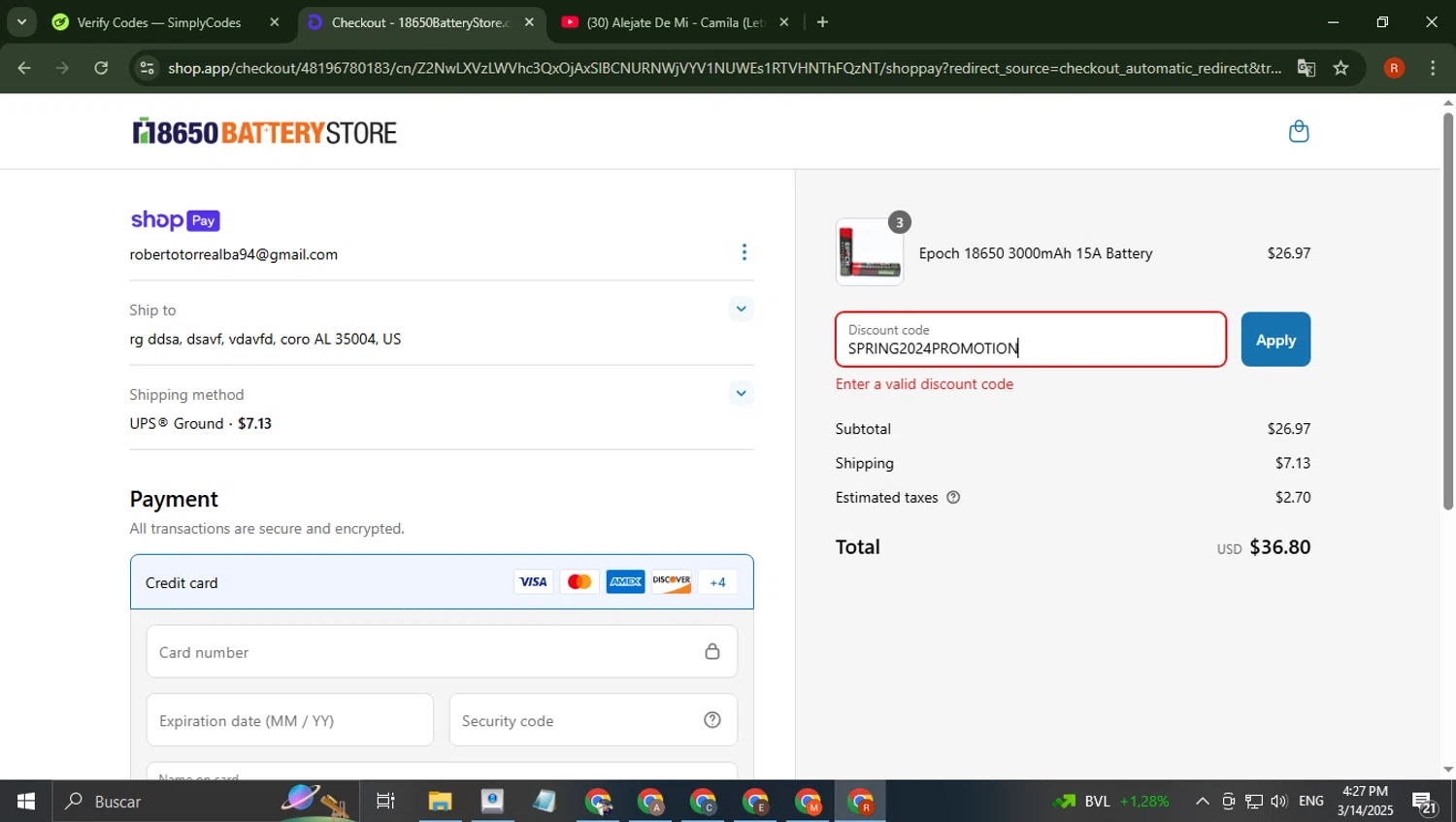1456x822 pixels.
Task: Open the Shop Pay three-dot menu
Action: point(745,252)
